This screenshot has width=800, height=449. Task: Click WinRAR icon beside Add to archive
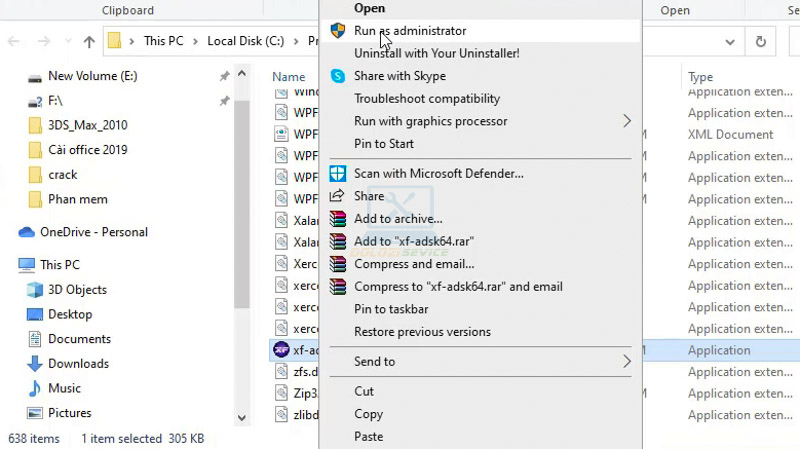point(338,219)
